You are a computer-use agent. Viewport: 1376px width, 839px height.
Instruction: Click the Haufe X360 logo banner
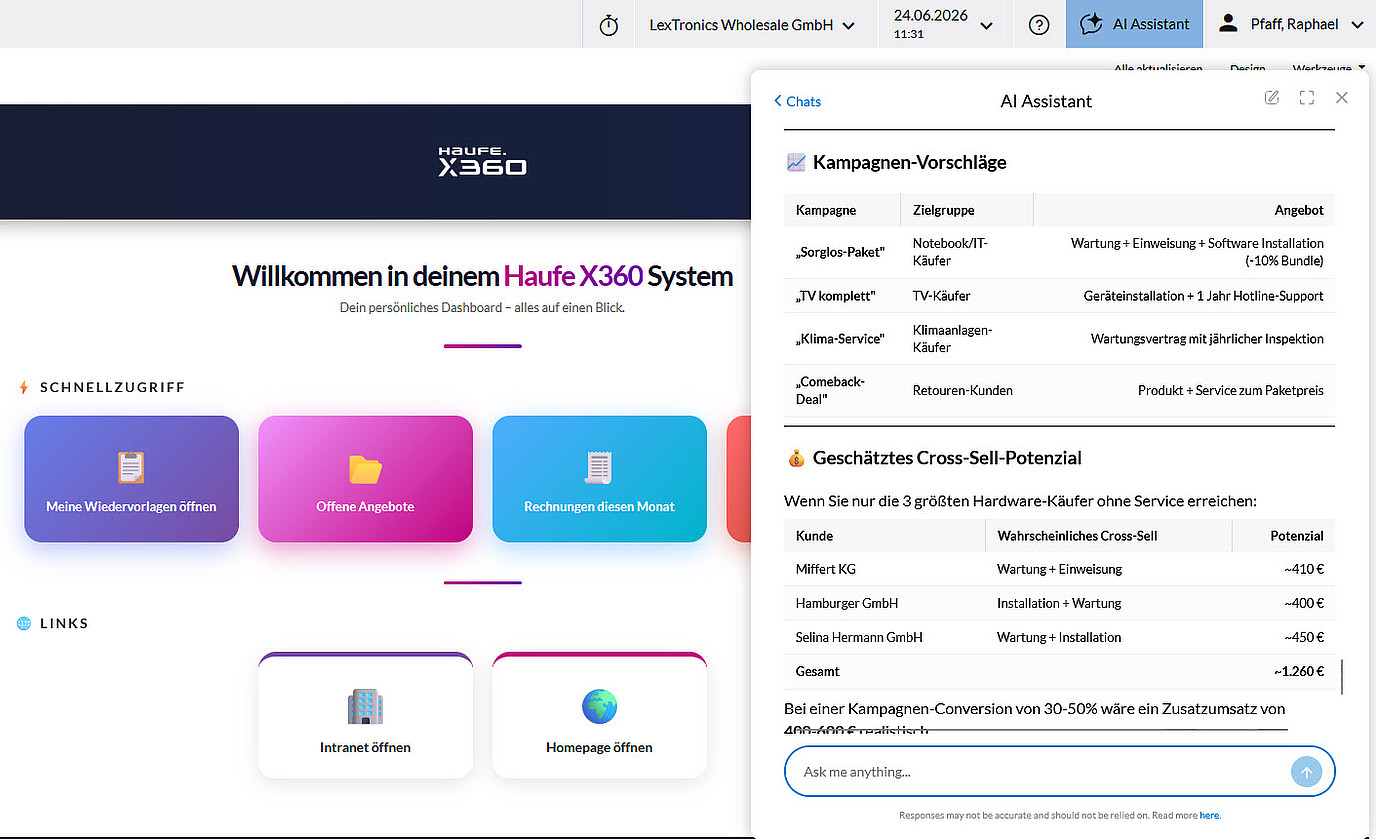[482, 161]
